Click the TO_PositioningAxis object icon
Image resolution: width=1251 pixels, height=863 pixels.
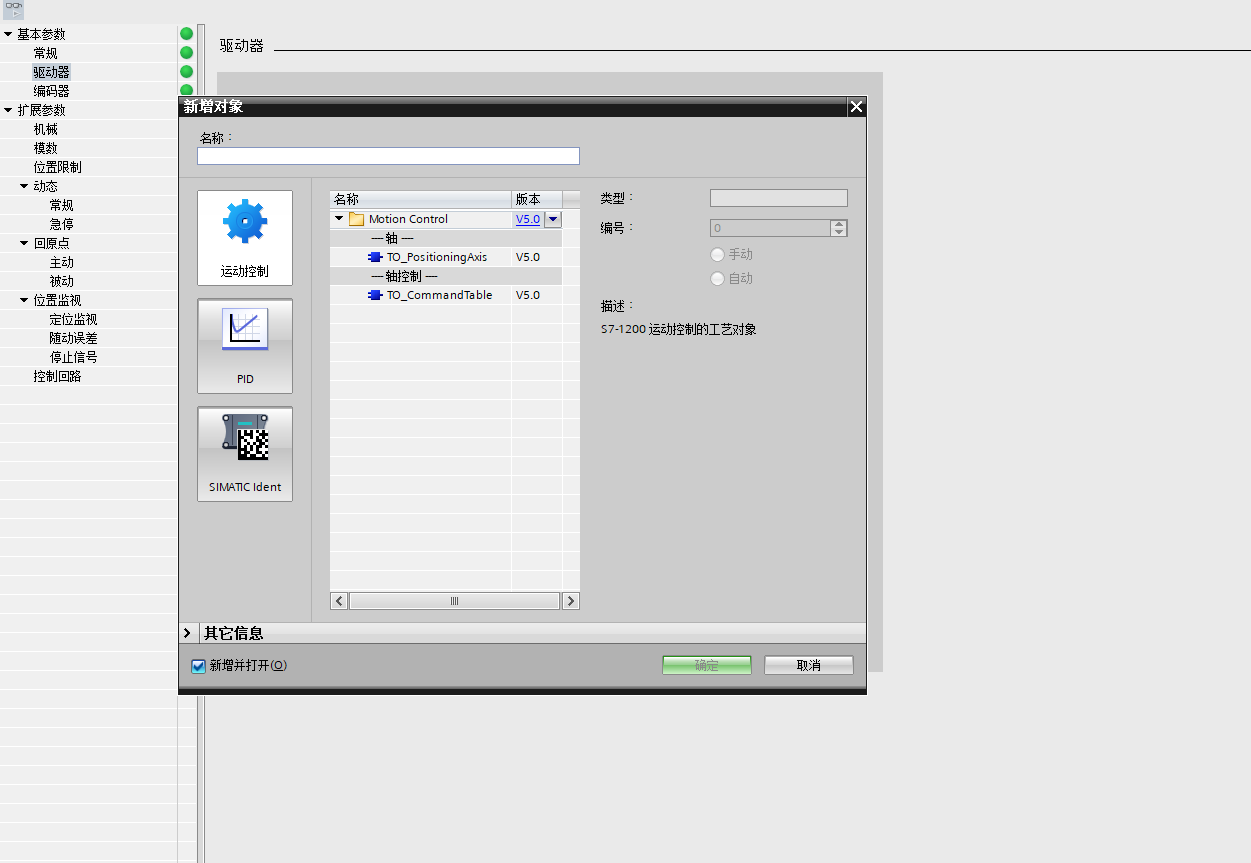point(375,257)
